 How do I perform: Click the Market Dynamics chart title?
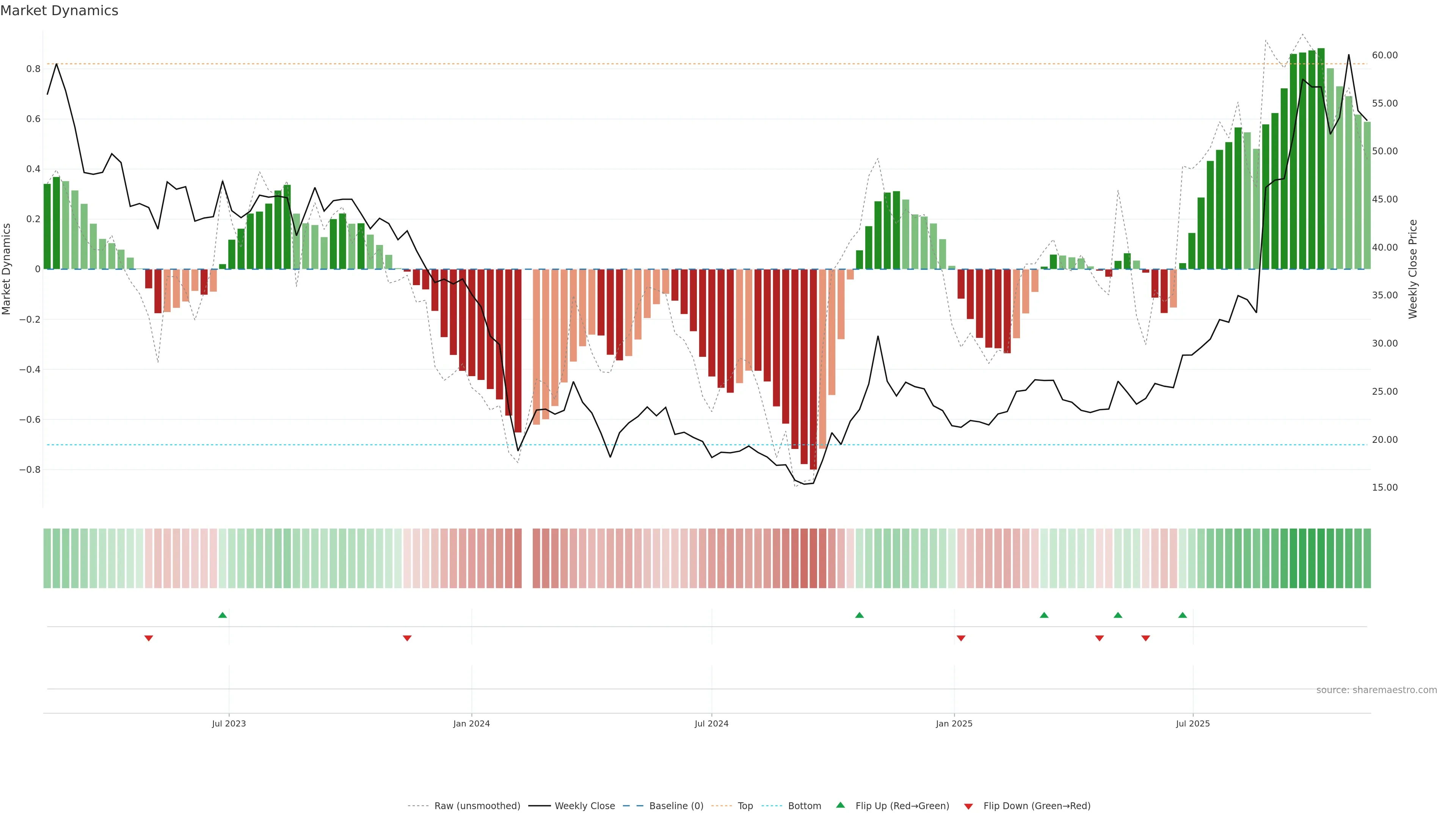[x=60, y=11]
